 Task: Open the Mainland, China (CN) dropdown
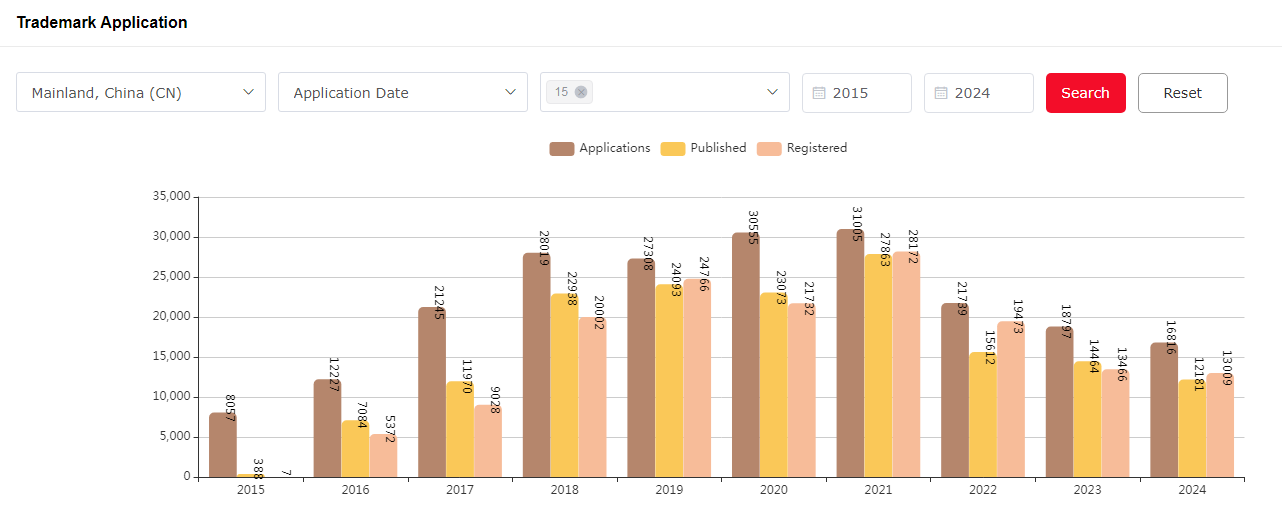[x=141, y=92]
